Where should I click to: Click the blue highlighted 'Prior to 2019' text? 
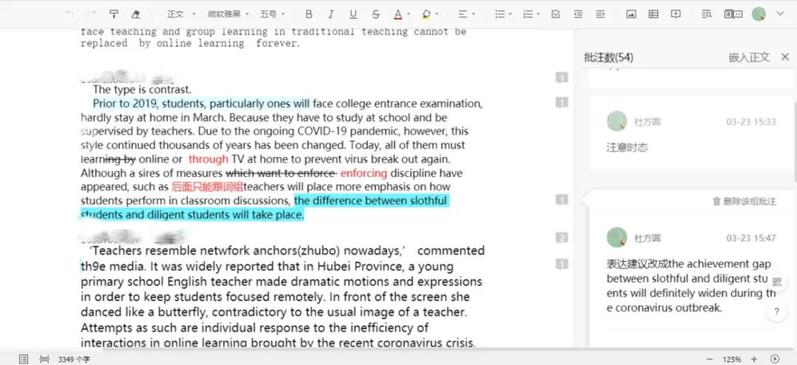(x=201, y=104)
